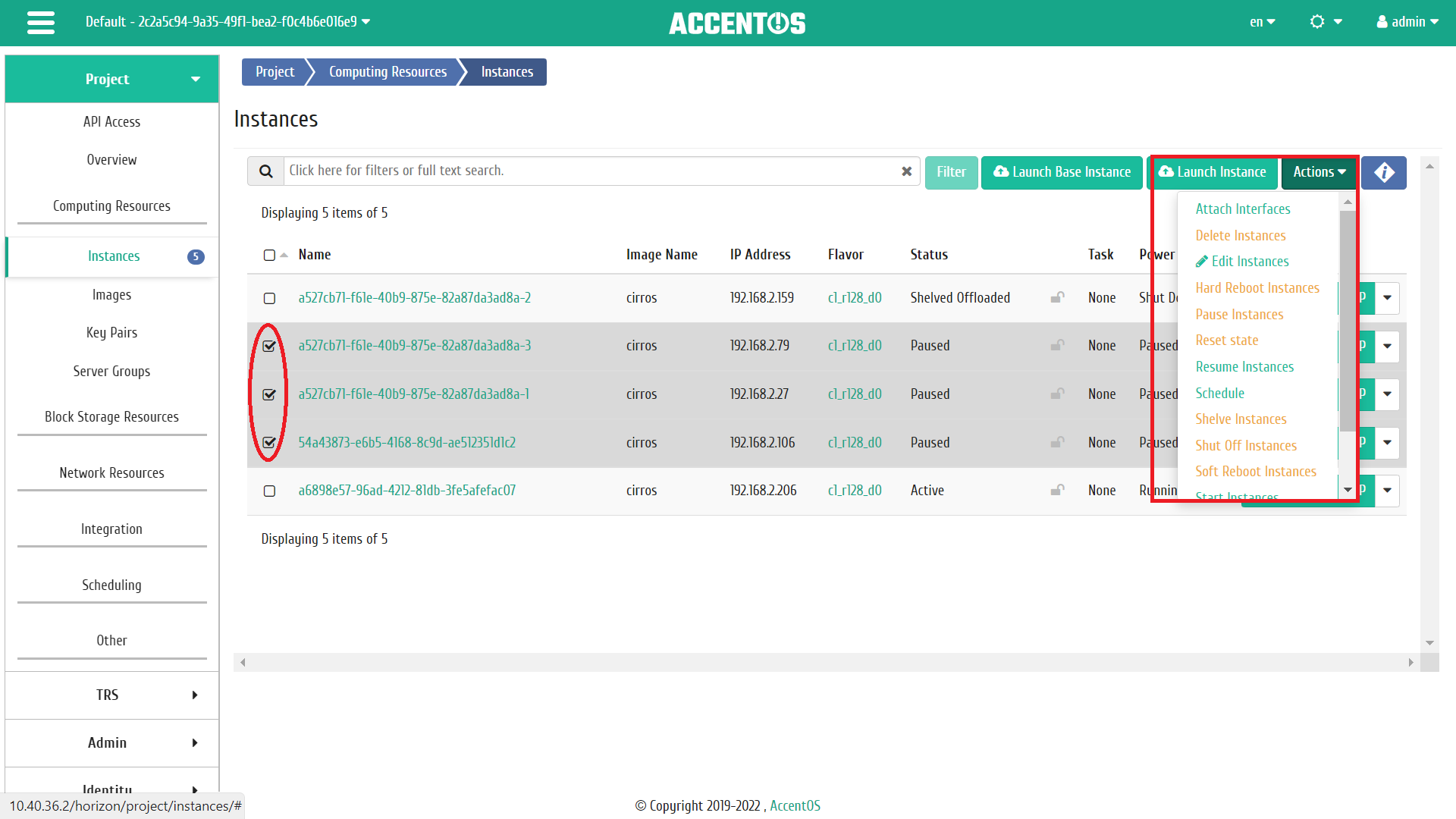Image resolution: width=1456 pixels, height=819 pixels.
Task: Clear the search field with the X icon
Action: tap(906, 171)
